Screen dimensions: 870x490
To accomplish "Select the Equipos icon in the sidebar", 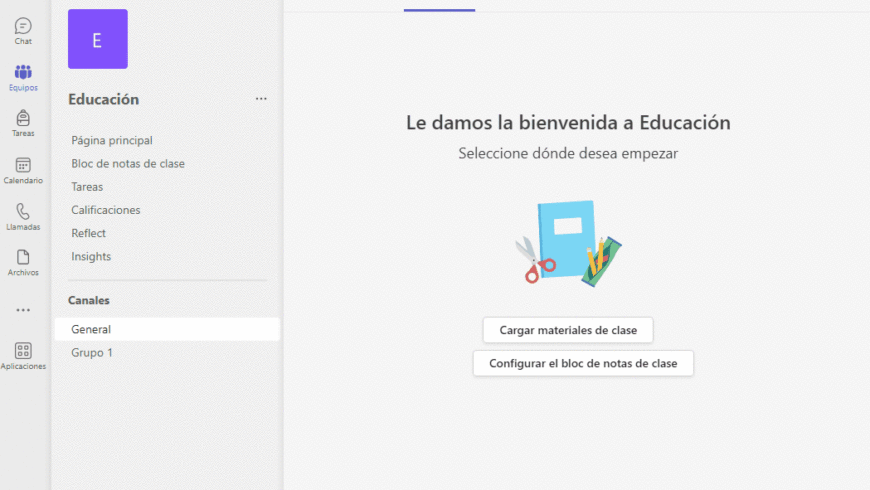I will (x=23, y=78).
